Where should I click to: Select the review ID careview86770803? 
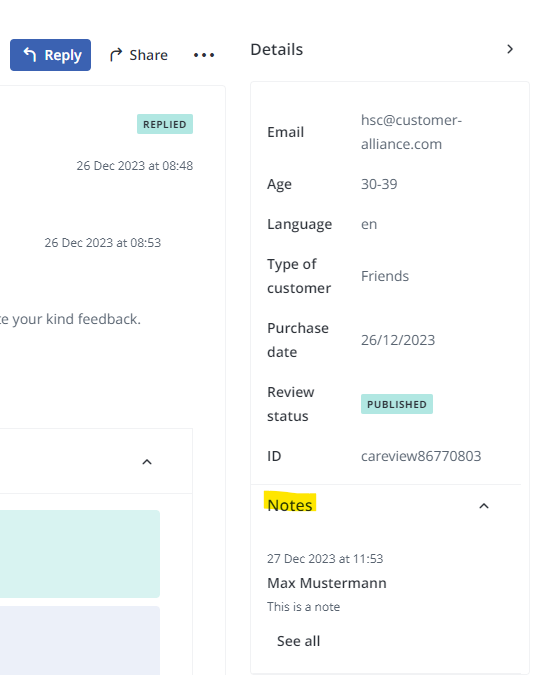pyautogui.click(x=421, y=456)
